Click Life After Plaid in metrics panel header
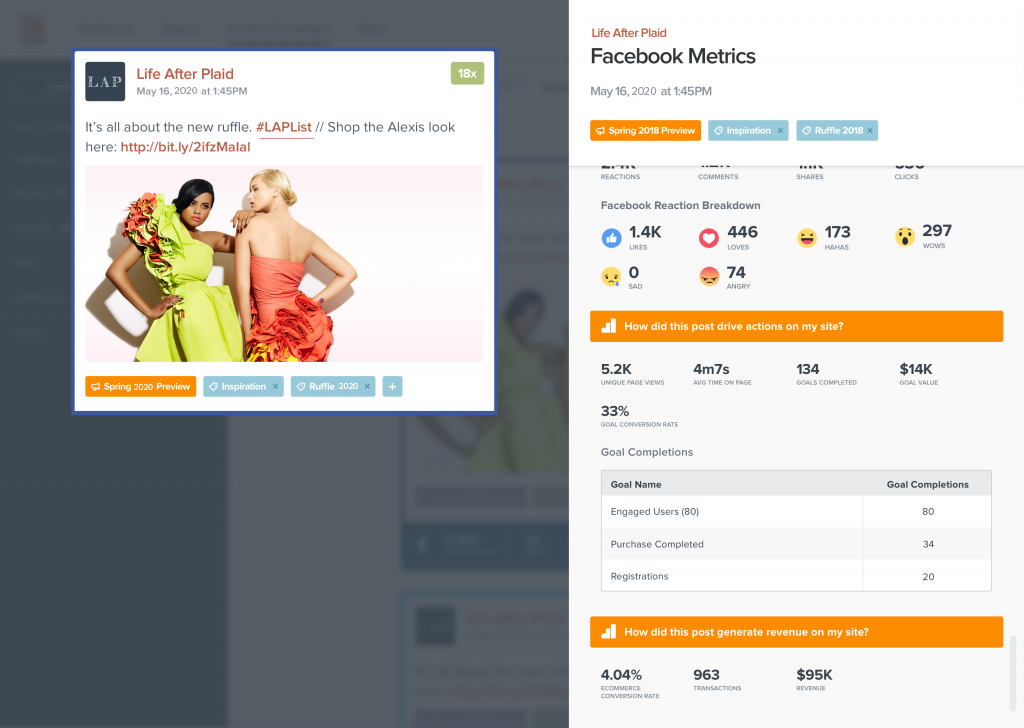 point(629,33)
